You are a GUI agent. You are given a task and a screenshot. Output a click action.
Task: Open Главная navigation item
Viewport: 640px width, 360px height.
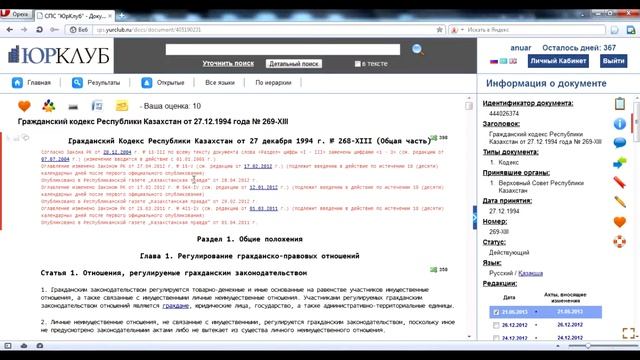[x=31, y=83]
